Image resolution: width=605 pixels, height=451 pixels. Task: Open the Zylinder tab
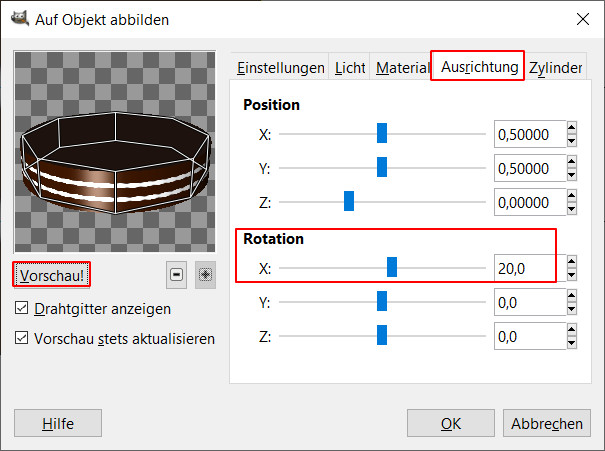pos(556,68)
